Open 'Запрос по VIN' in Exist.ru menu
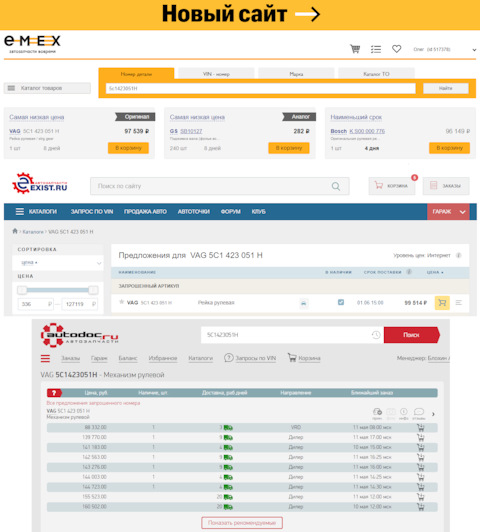 pos(92,212)
